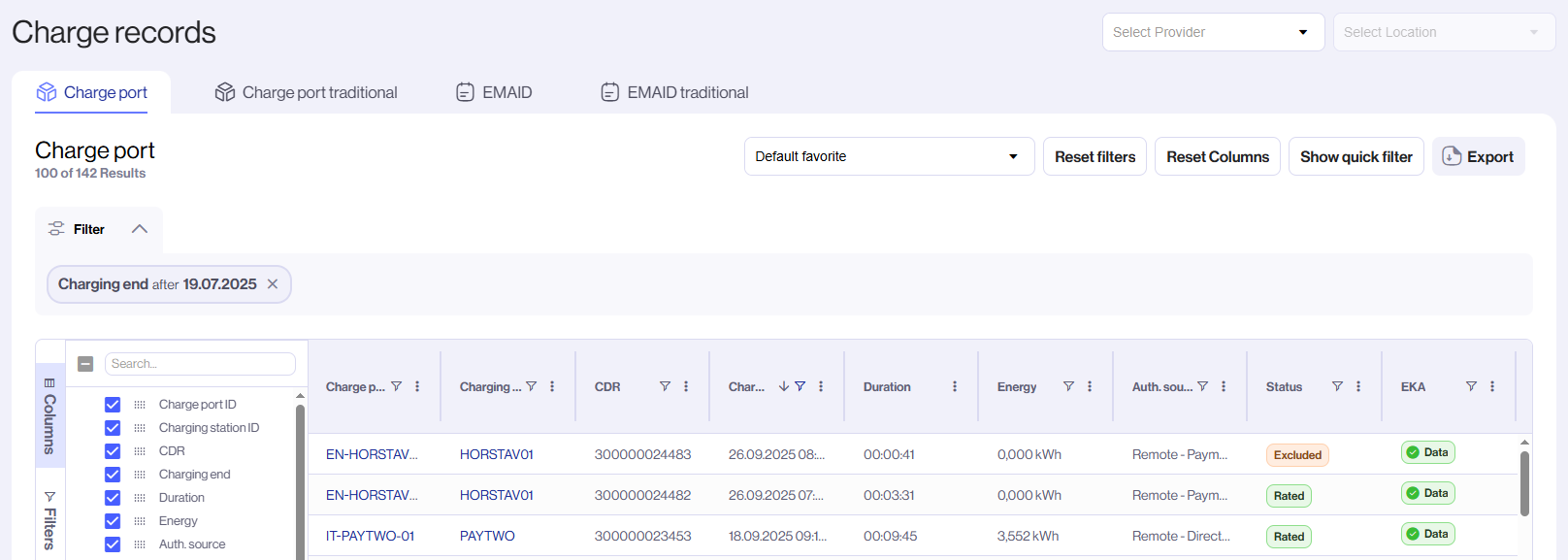The image size is (1568, 560).
Task: Open the Duration column three-dot menu
Action: coord(955,386)
